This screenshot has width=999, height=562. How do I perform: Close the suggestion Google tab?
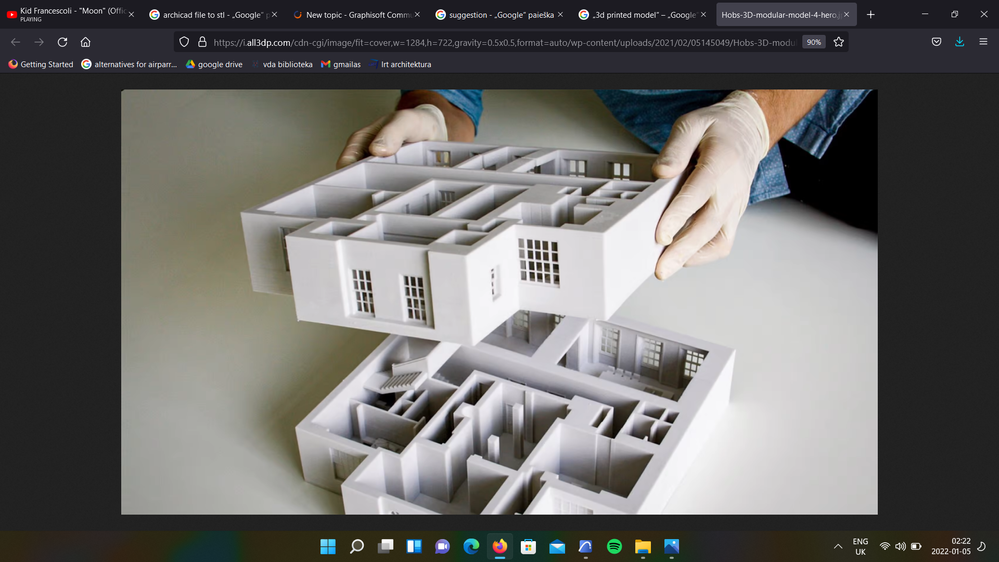(560, 14)
